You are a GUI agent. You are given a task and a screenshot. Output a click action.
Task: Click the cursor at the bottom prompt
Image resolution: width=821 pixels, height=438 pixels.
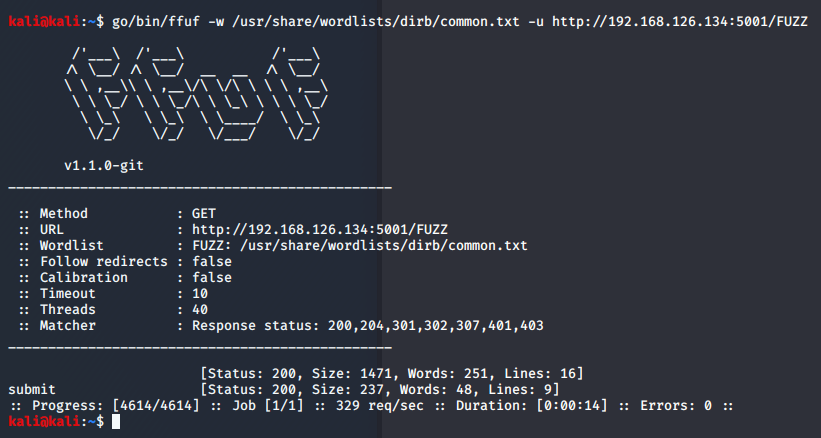click(x=117, y=423)
